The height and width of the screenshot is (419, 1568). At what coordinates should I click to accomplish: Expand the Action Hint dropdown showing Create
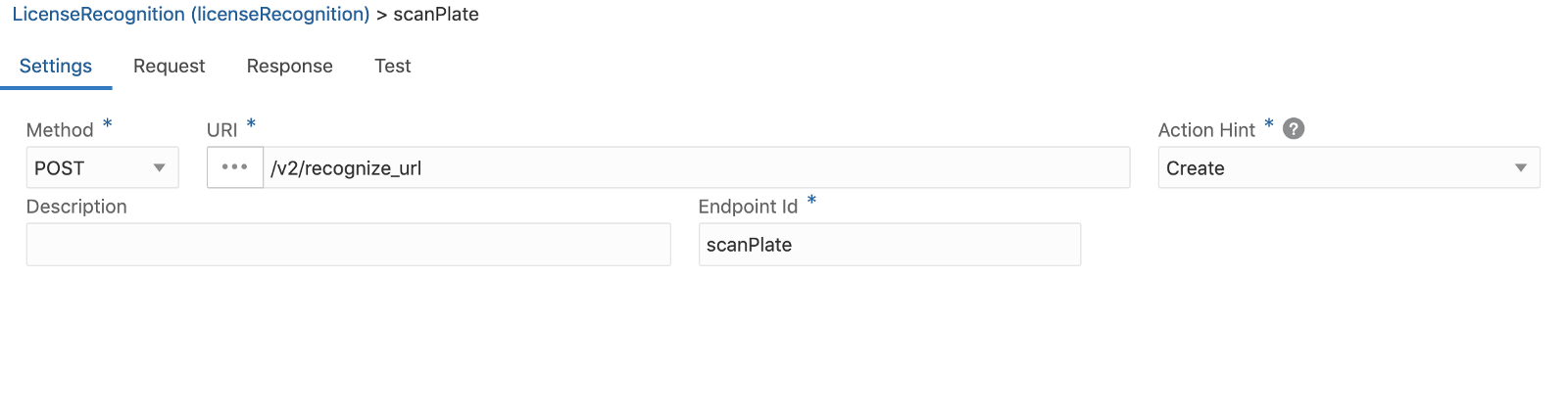tap(1333, 168)
